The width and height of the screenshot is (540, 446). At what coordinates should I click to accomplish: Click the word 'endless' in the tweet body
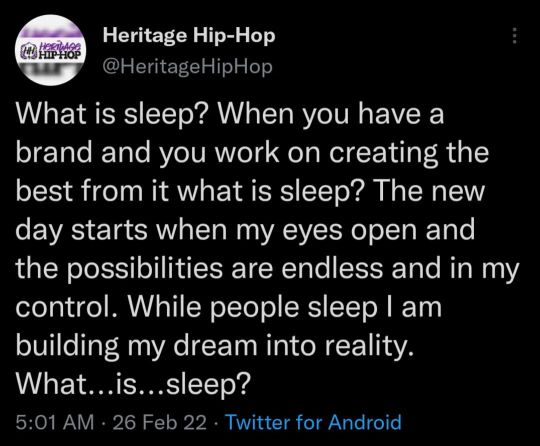tap(332, 268)
